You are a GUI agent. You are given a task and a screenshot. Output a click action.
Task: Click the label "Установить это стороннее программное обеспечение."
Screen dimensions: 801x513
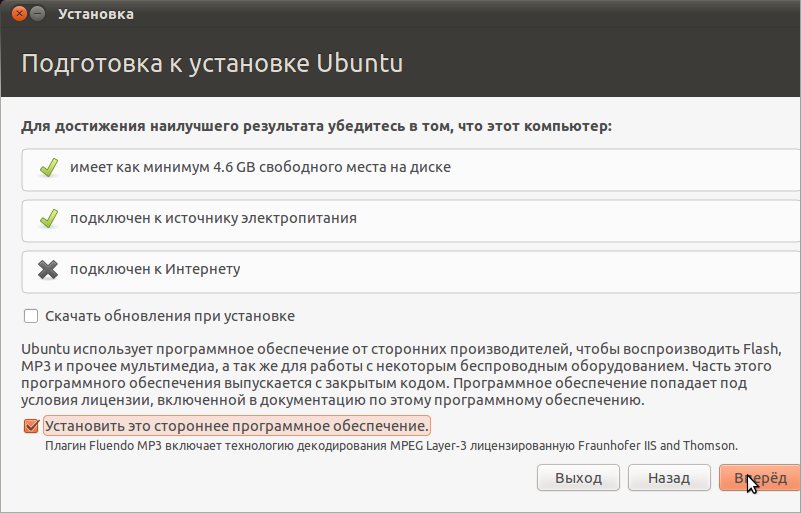click(x=237, y=426)
